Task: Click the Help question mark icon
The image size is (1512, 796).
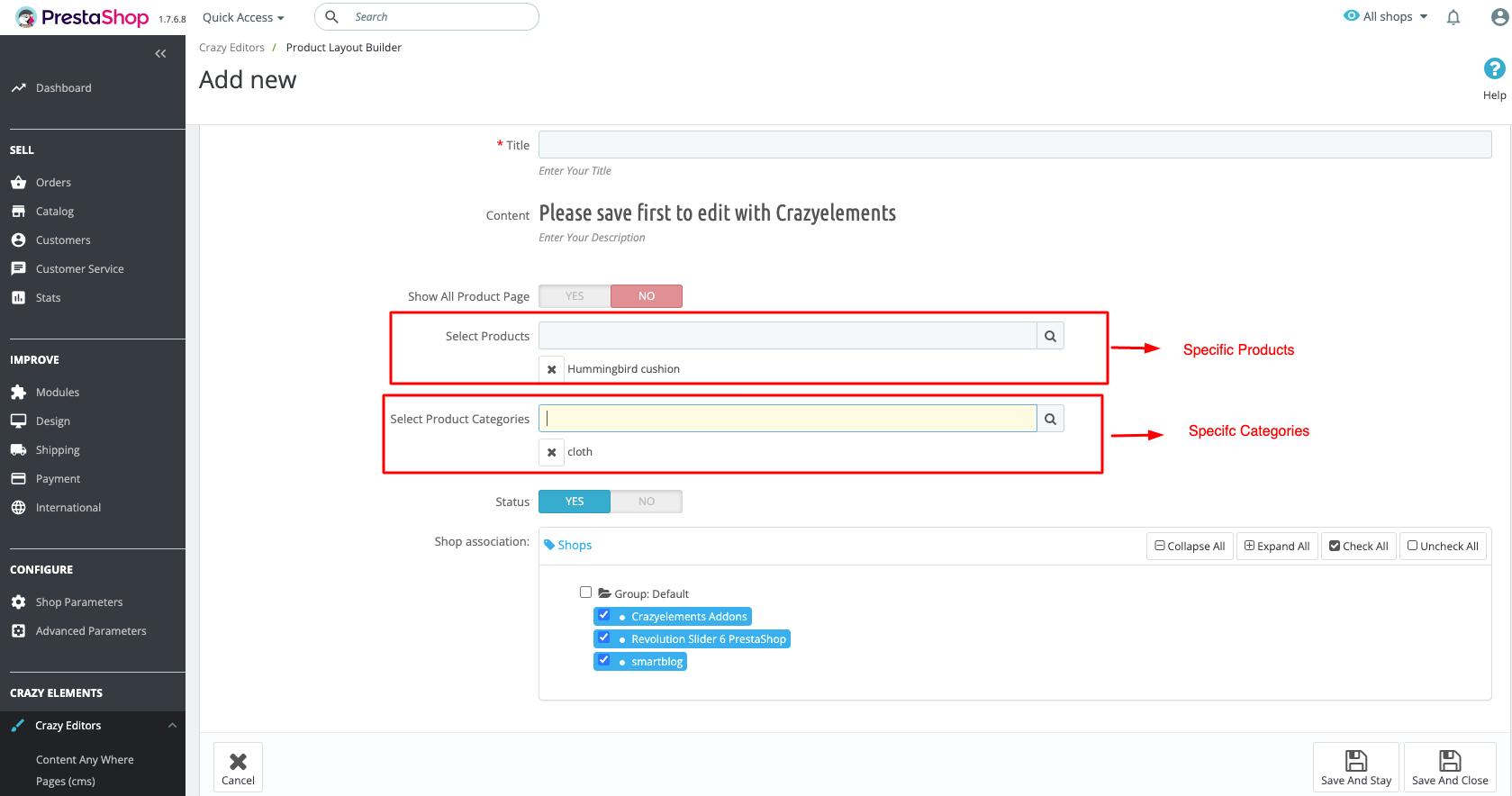Action: pos(1494,68)
